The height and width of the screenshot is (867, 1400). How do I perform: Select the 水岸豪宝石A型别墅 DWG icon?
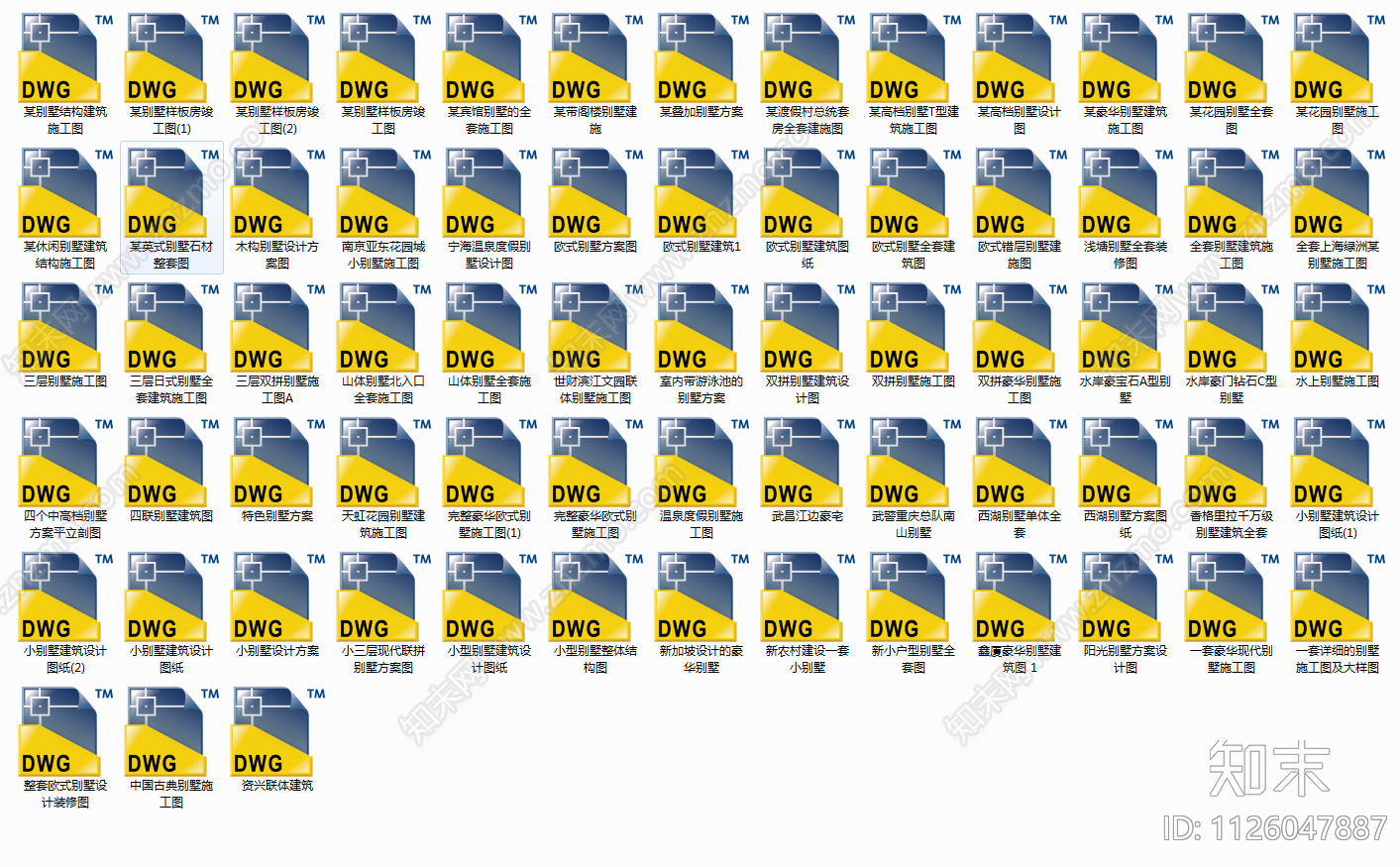click(x=1120, y=328)
